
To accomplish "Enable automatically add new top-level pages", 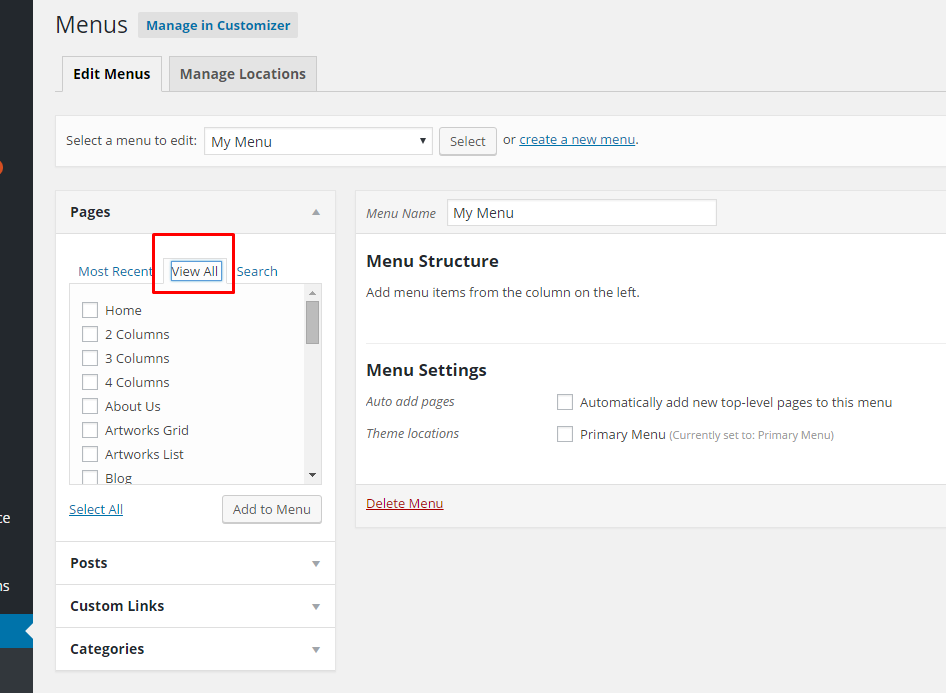I will coord(565,402).
